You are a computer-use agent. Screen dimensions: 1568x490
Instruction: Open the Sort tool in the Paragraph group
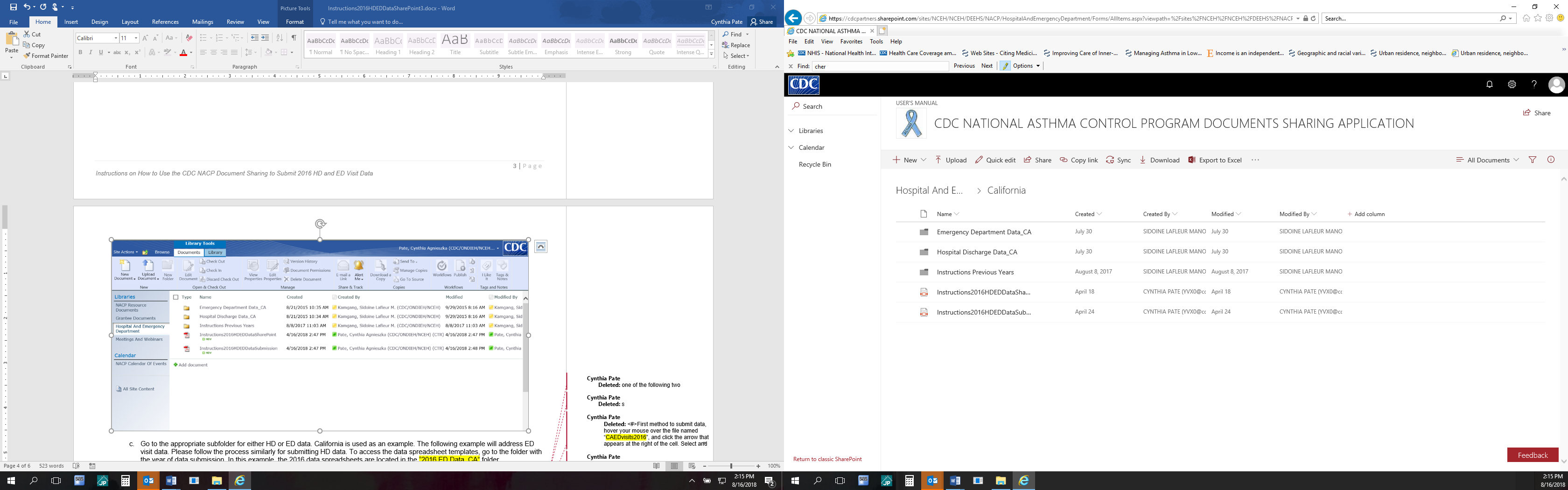click(280, 38)
